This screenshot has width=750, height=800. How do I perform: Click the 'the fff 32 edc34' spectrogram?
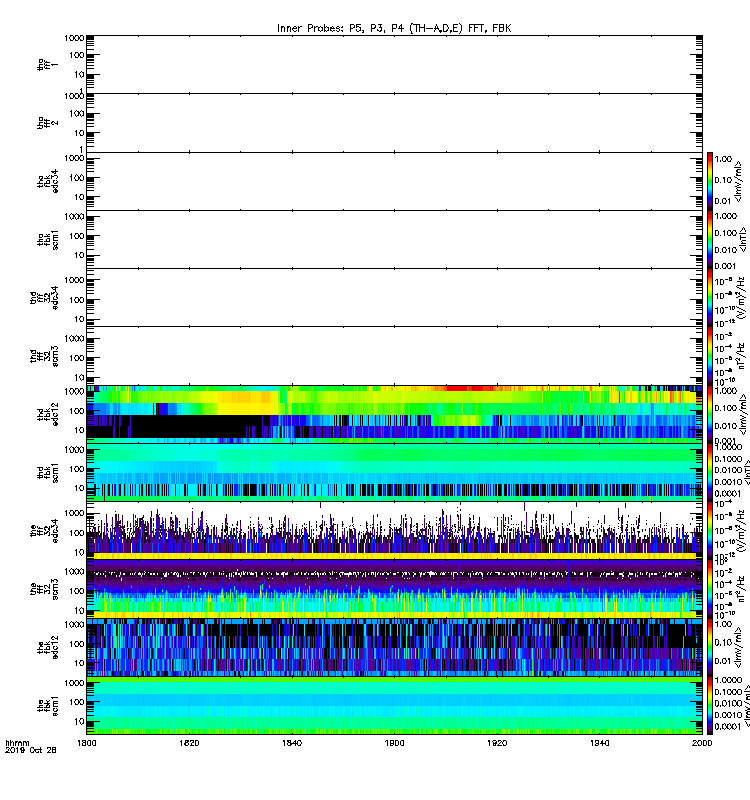tap(394, 531)
